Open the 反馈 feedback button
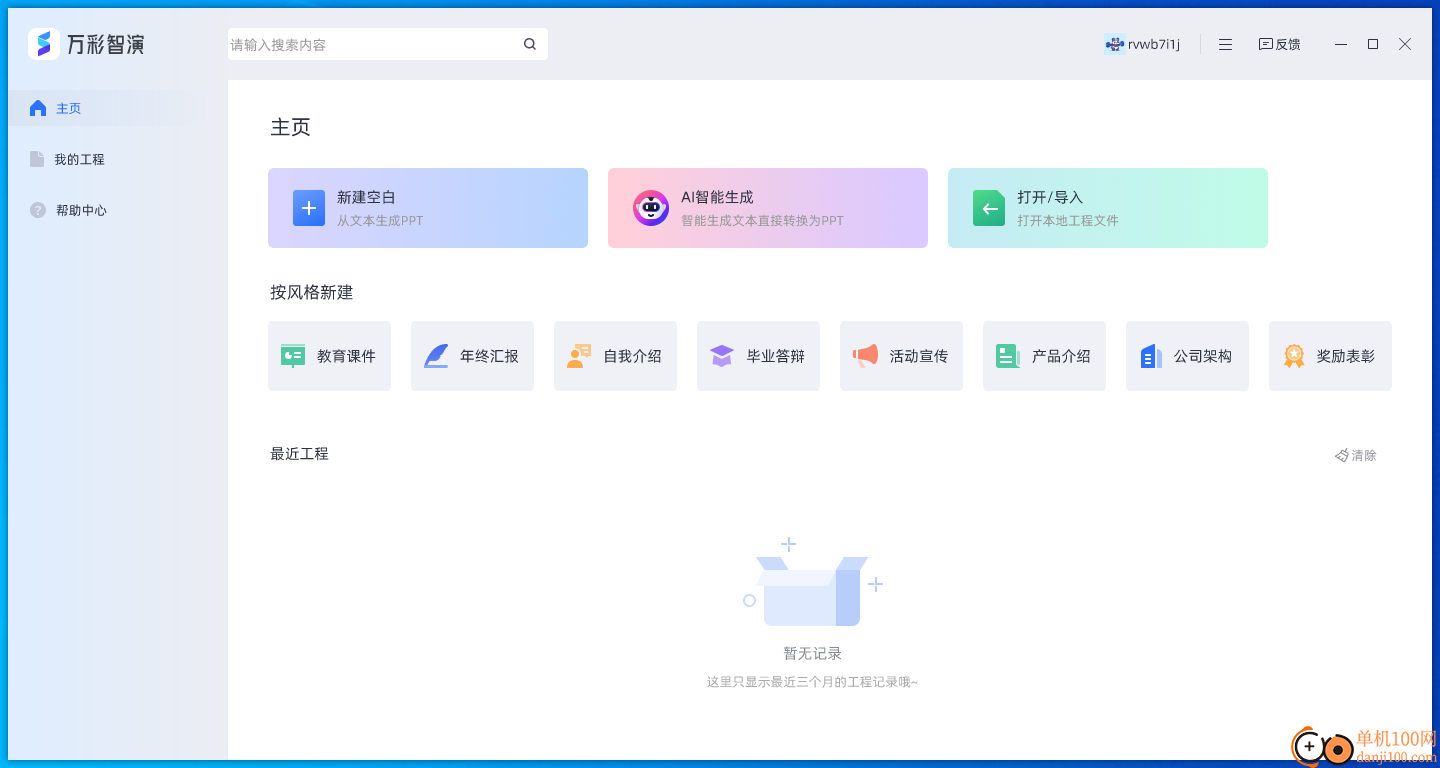The width and height of the screenshot is (1440, 768). [x=1279, y=44]
